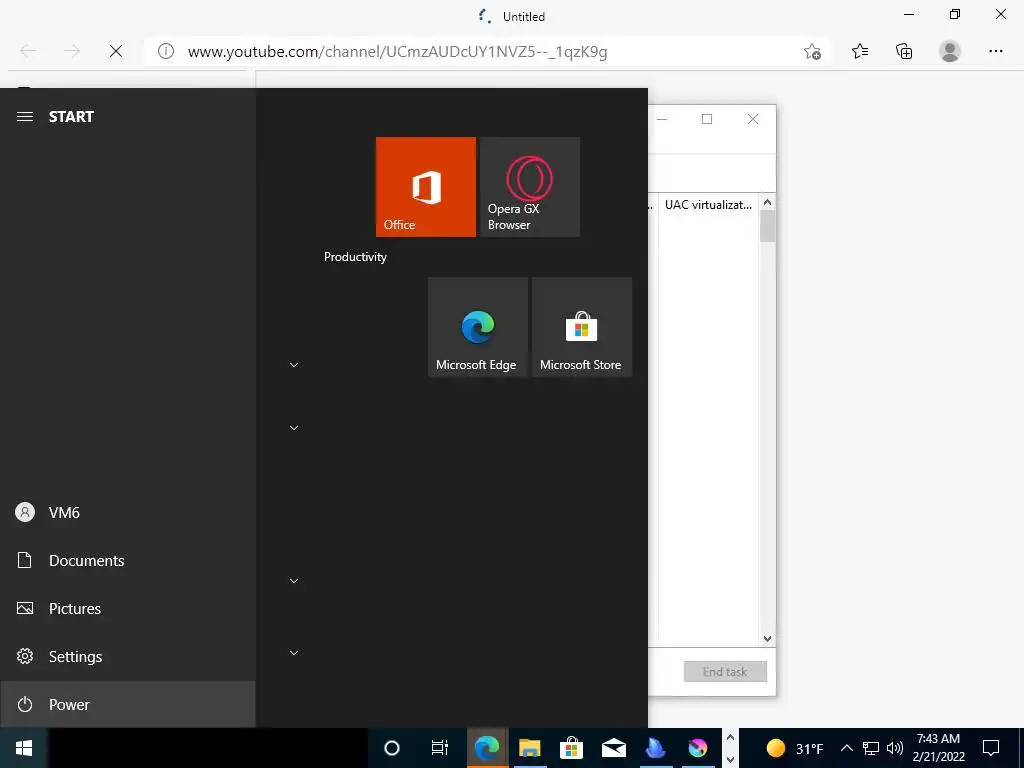Open the blue sail app on taskbar
Viewport: 1024px width, 768px height.
click(656, 748)
